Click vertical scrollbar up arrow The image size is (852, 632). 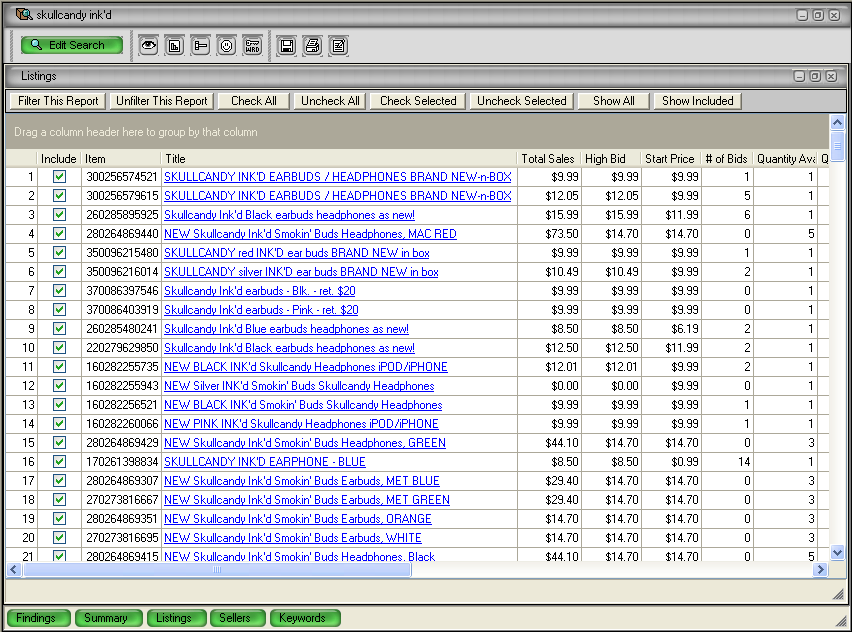(837, 122)
